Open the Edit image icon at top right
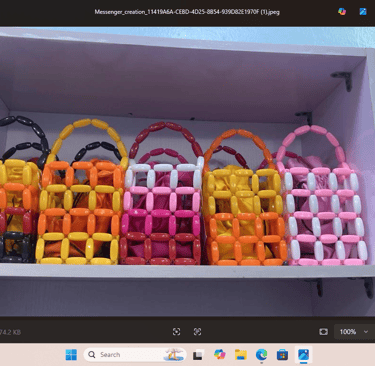This screenshot has height=366, width=375. click(363, 12)
